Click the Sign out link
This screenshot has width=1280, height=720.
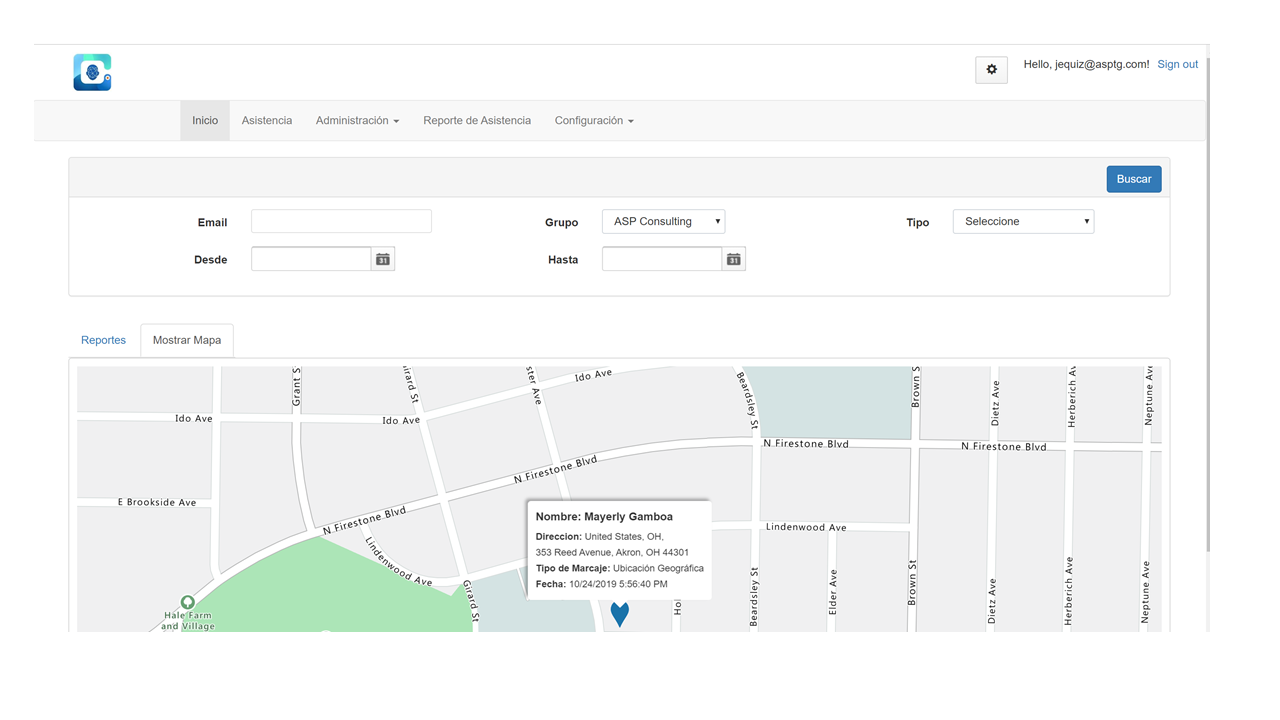[1177, 64]
